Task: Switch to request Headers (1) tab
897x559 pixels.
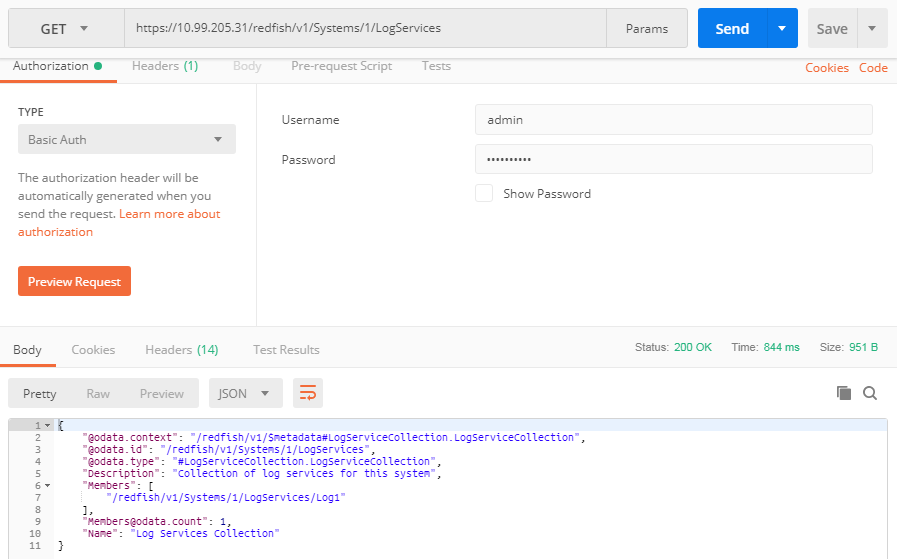Action: pyautogui.click(x=165, y=66)
